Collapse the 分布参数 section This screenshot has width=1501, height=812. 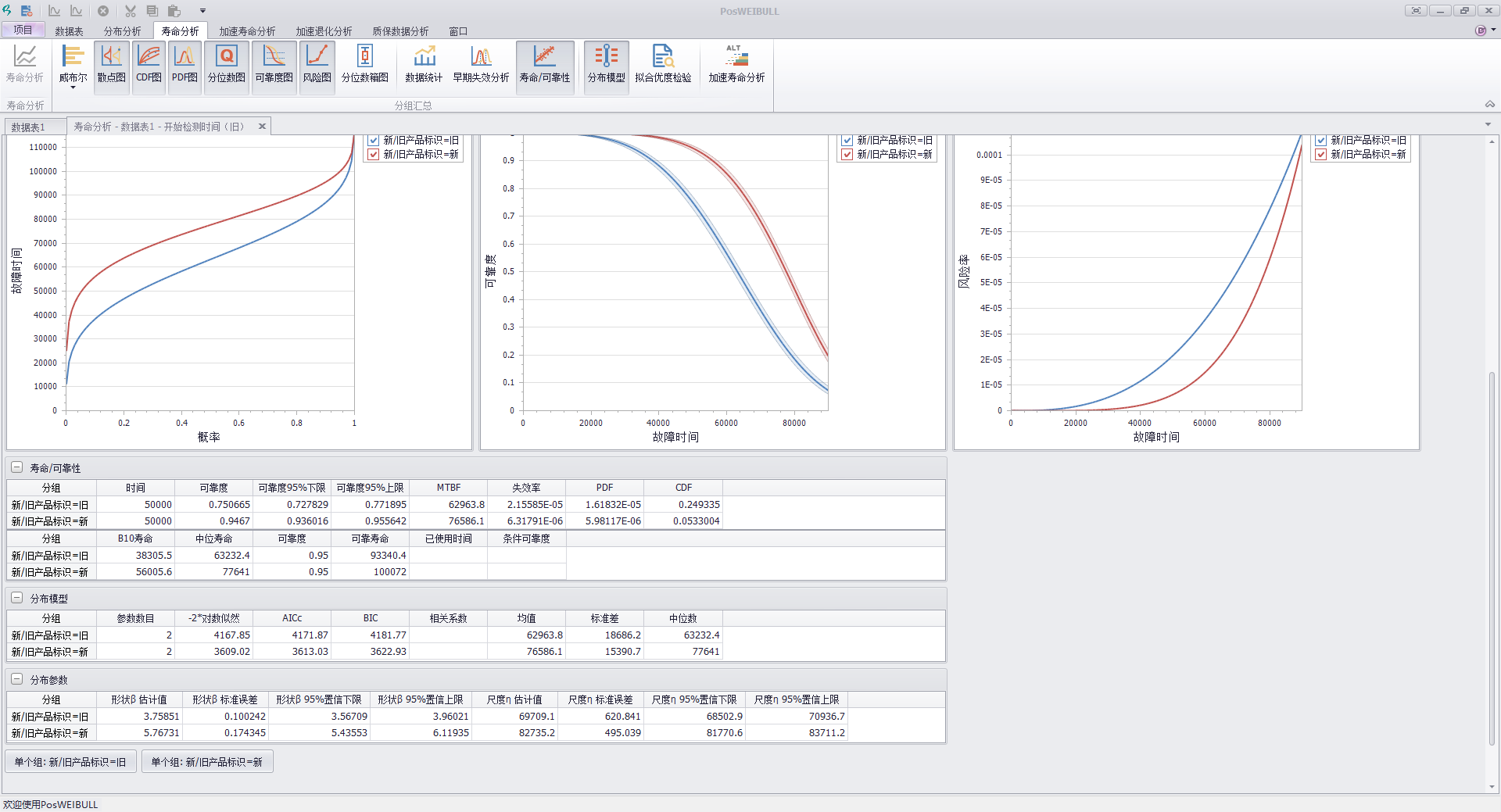tap(16, 679)
